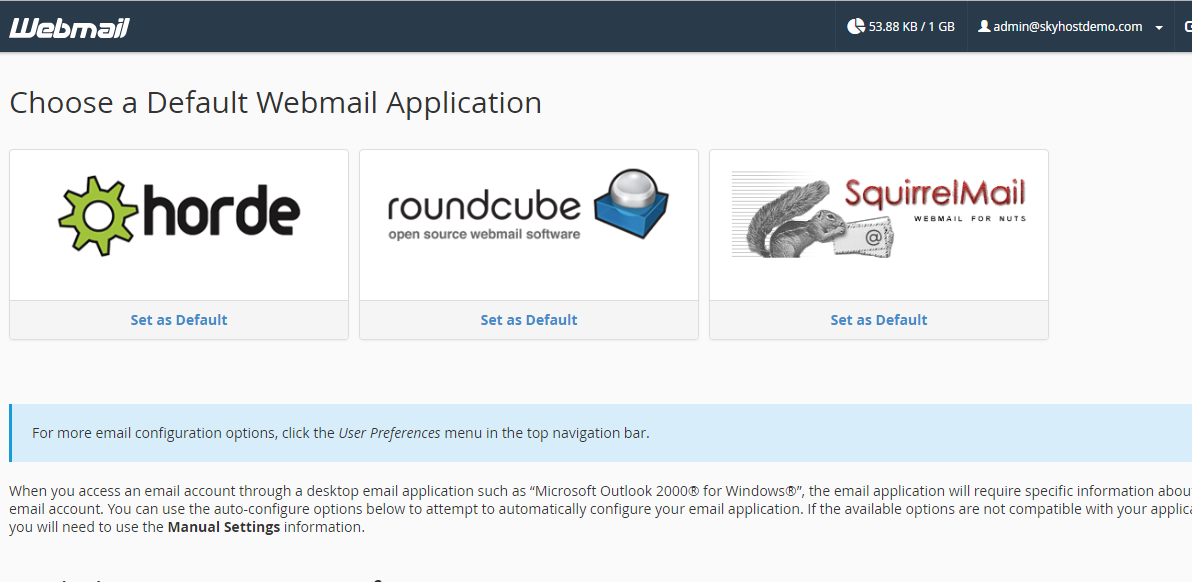Set Roundcube as default webmail application

click(528, 320)
